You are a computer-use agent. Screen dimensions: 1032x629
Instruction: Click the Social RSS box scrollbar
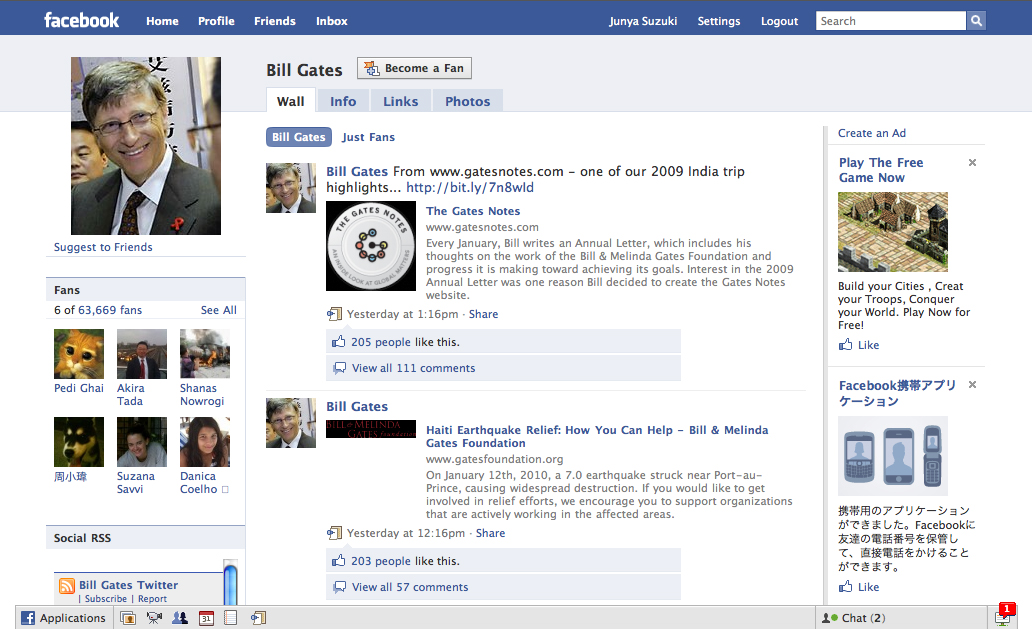[230, 582]
